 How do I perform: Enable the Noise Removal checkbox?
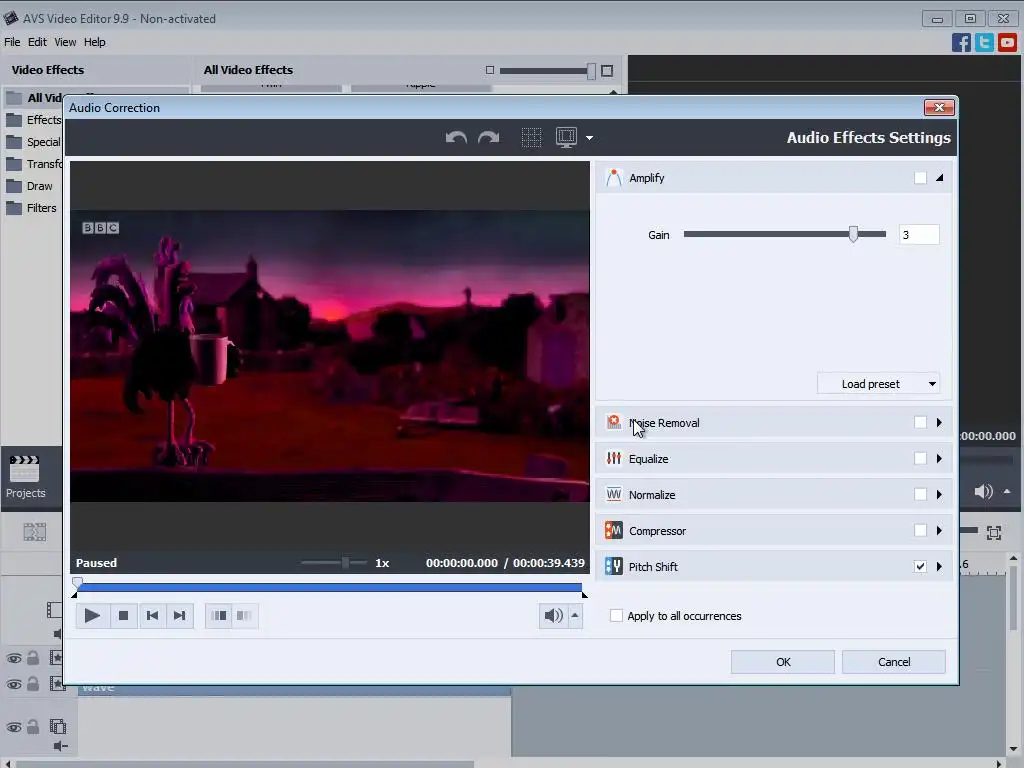coord(920,423)
